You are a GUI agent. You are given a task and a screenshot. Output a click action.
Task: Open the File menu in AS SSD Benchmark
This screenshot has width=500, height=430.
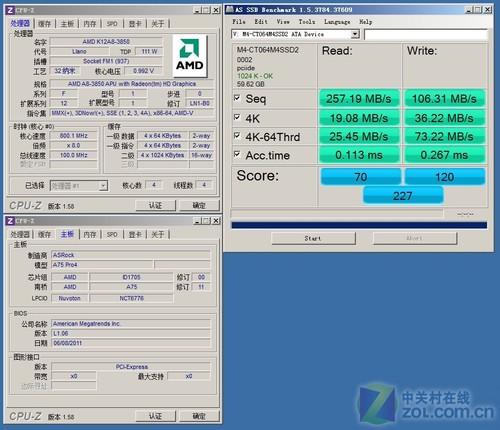239,22
